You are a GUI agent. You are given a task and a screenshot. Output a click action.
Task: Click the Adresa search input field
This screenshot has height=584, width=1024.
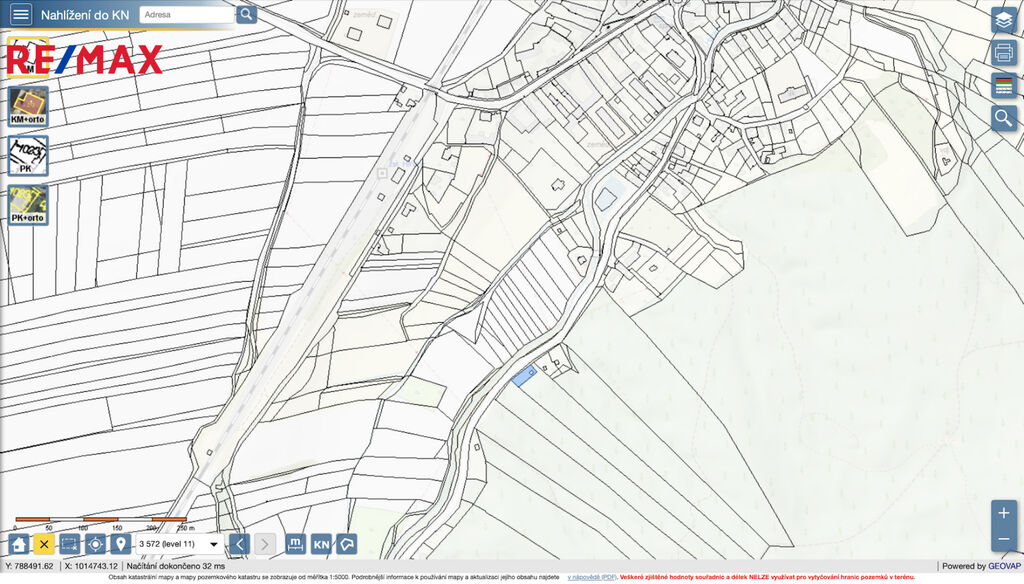pos(186,15)
